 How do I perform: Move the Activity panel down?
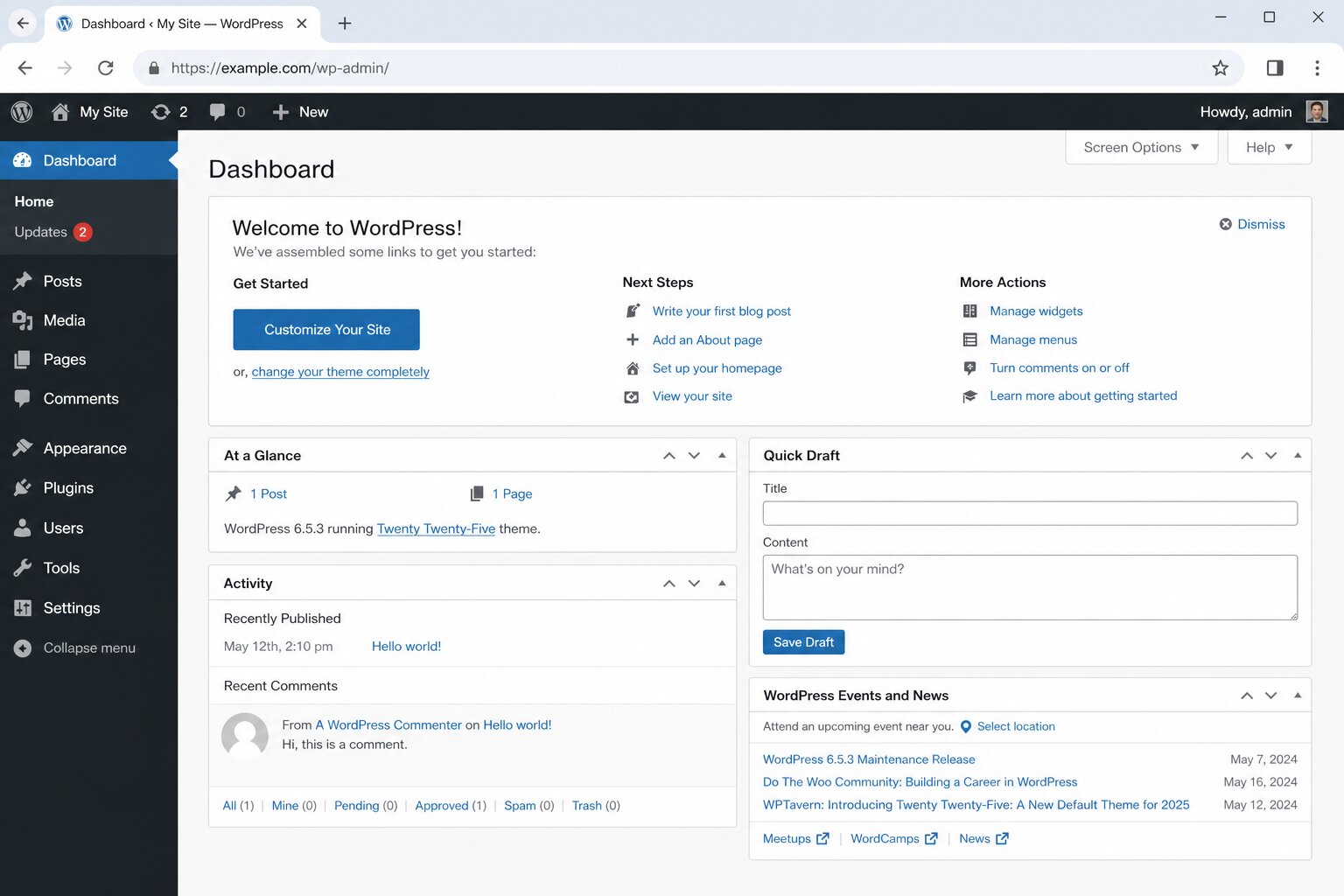click(694, 584)
